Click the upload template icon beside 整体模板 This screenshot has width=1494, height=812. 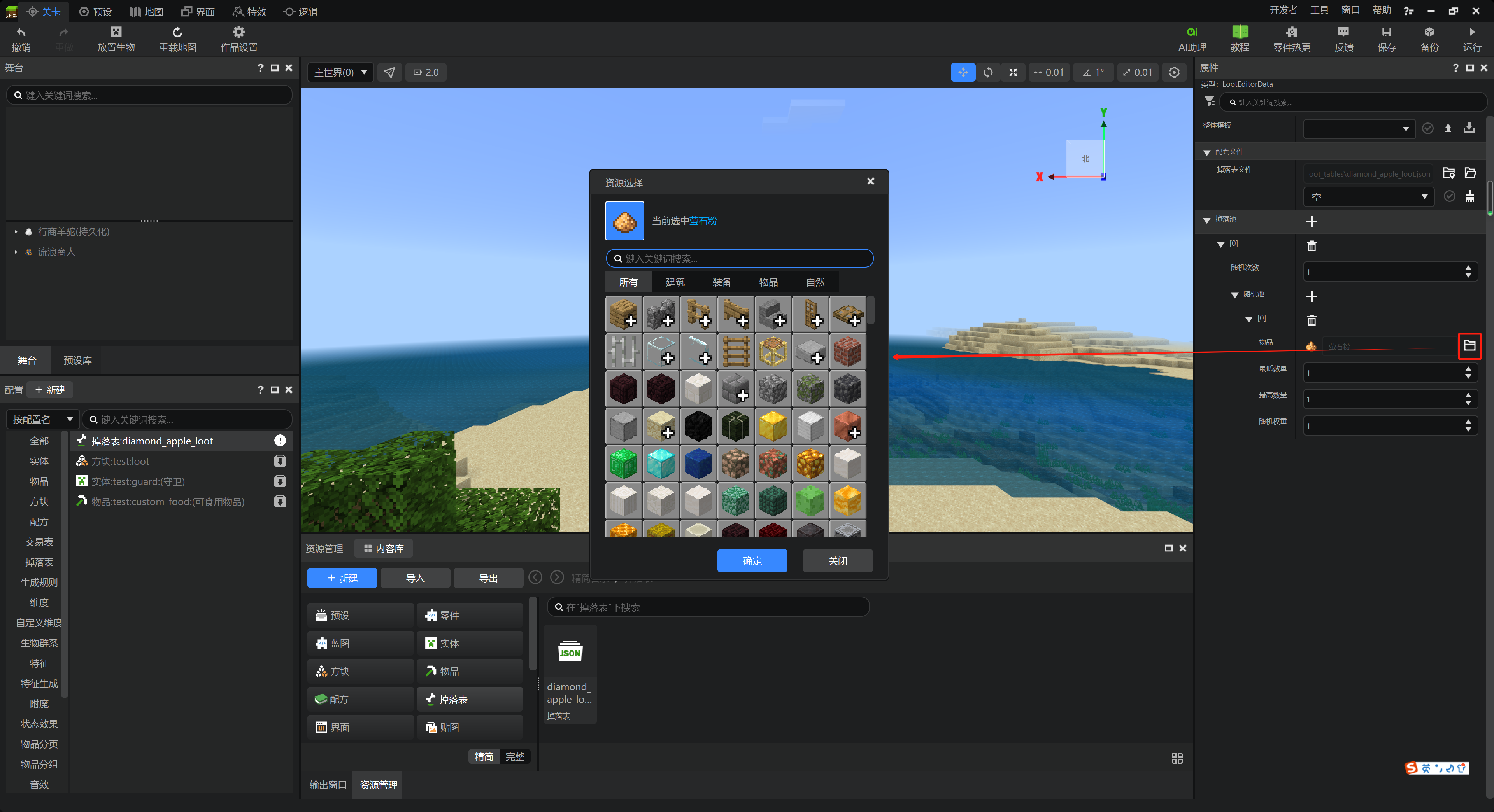point(1448,128)
